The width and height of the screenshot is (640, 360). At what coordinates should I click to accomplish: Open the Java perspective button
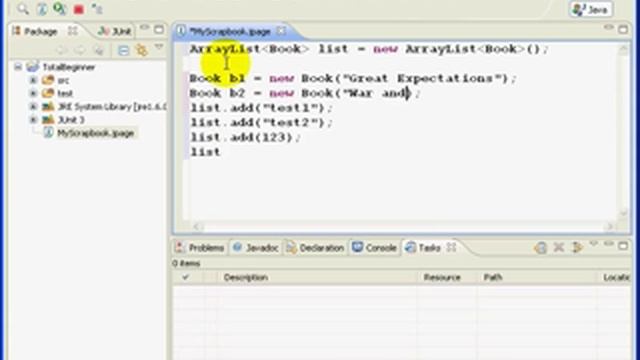coord(591,9)
